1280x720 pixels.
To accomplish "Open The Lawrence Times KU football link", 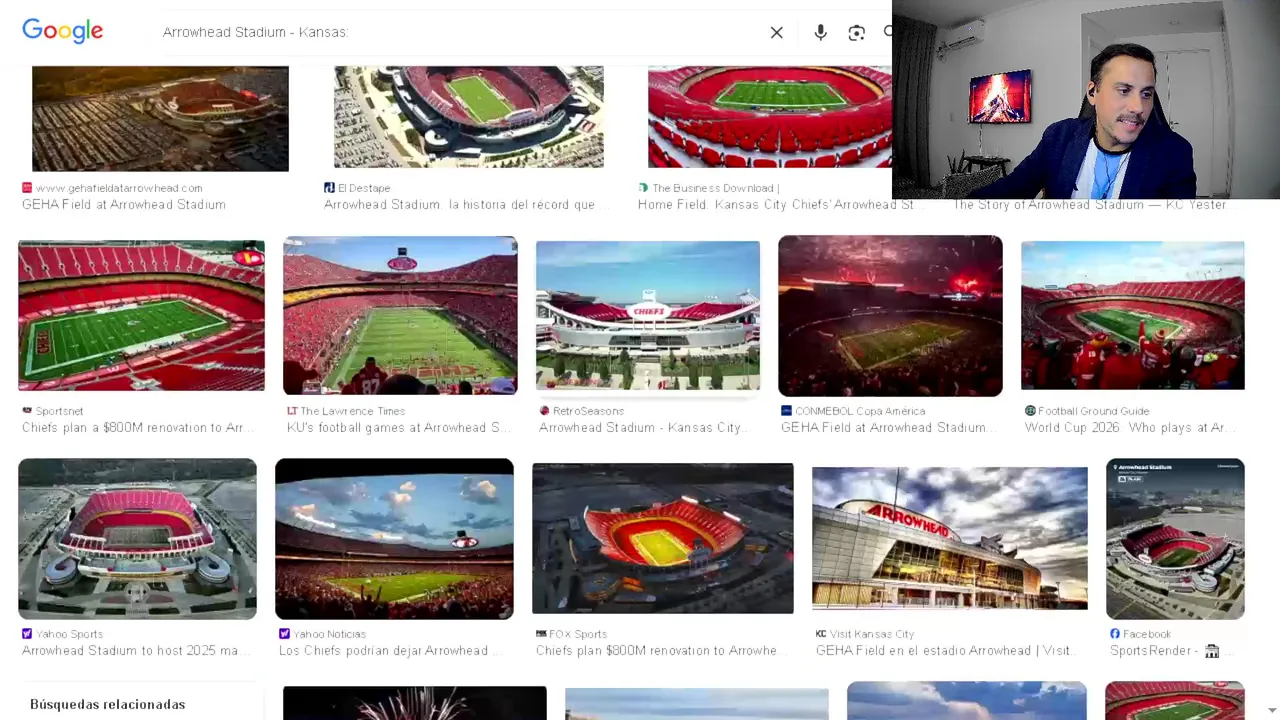I will (399, 427).
